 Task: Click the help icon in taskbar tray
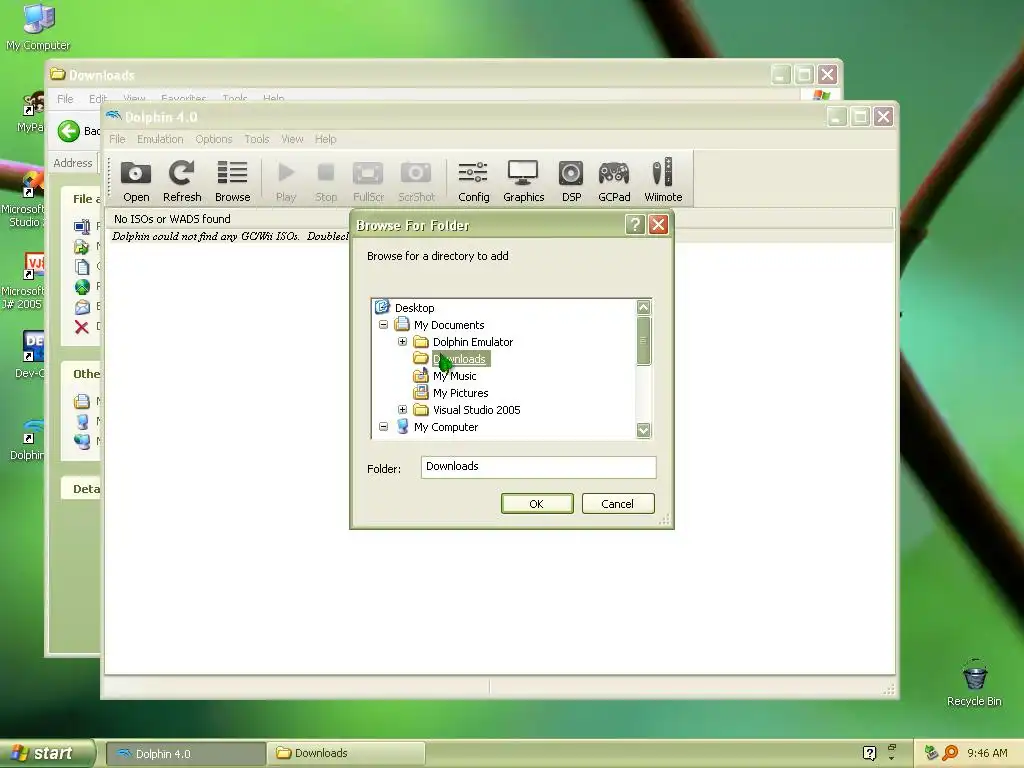pos(869,753)
